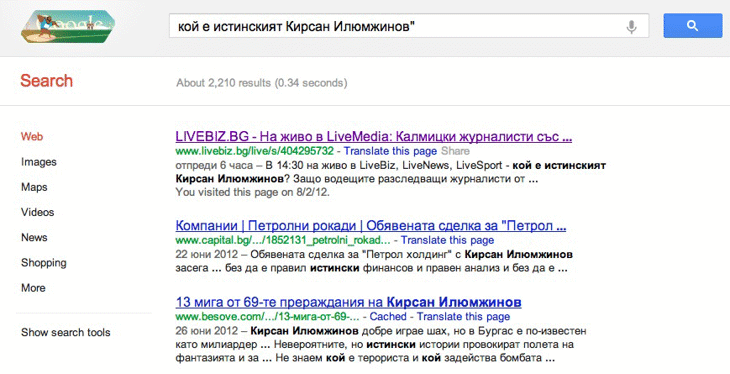Open the LIVEBIZ.BG result title link
Image resolution: width=730 pixels, height=374 pixels.
point(373,136)
